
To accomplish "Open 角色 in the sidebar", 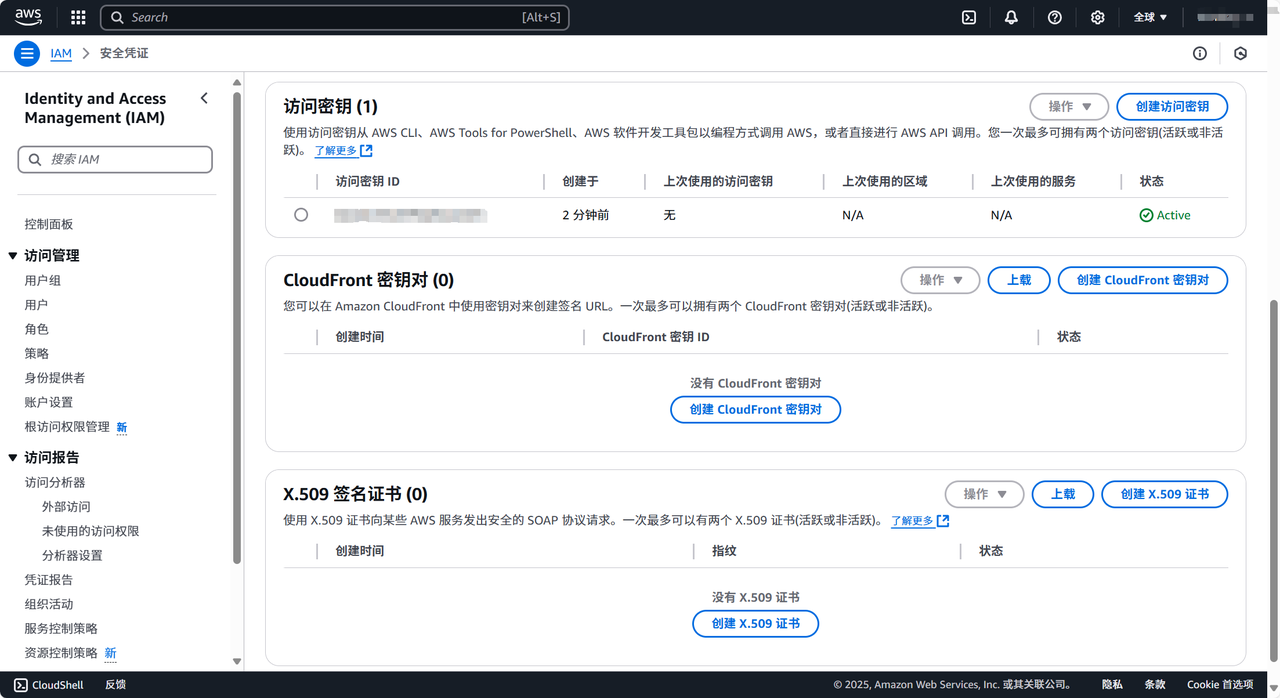I will point(36,329).
